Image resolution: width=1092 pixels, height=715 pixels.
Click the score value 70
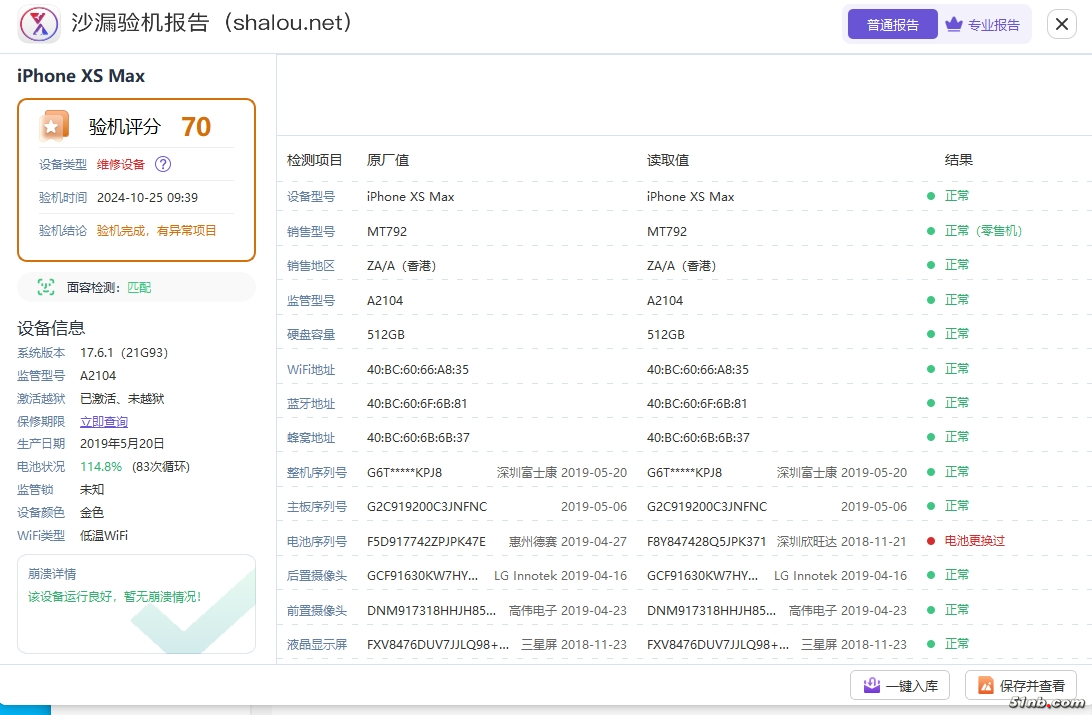click(x=196, y=127)
